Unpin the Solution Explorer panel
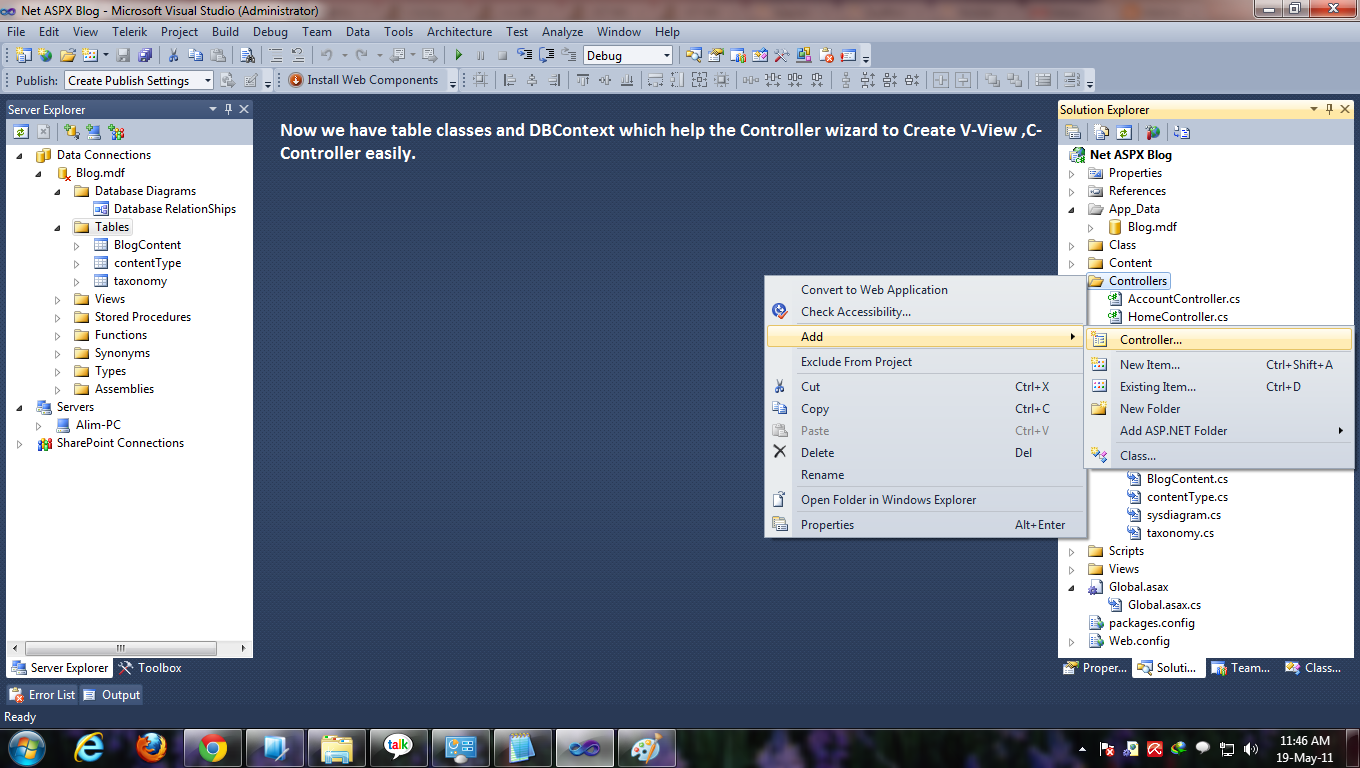The width and height of the screenshot is (1360, 768). click(1328, 109)
